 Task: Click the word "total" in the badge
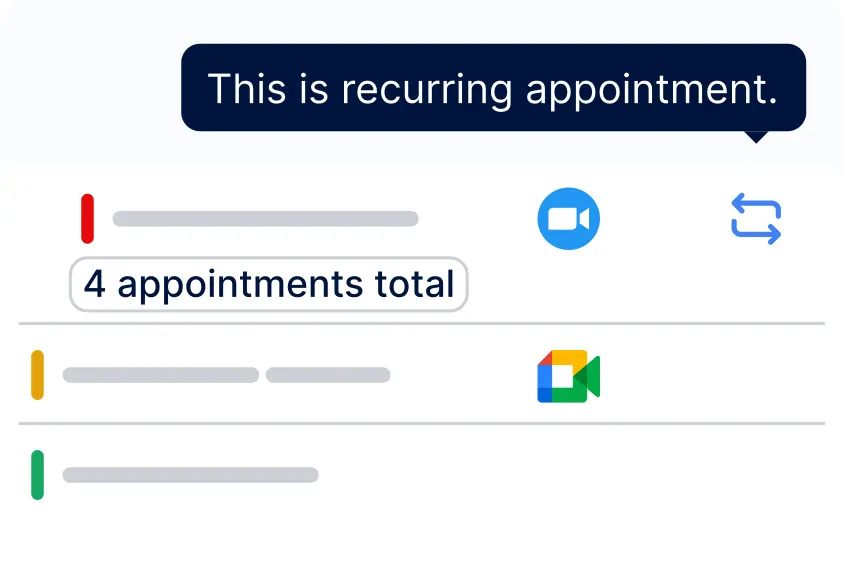pos(415,285)
